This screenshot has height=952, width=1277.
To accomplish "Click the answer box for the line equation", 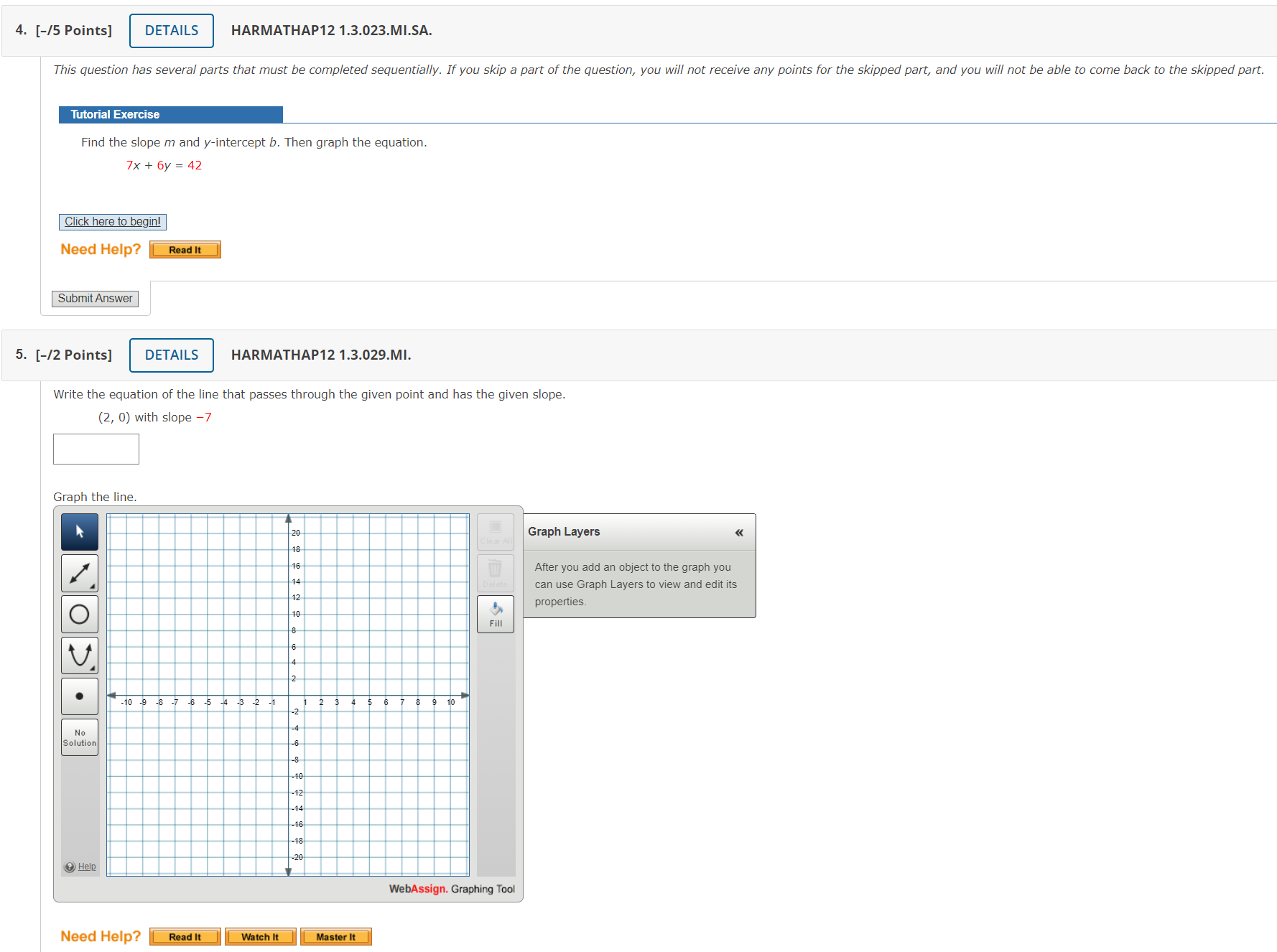I will pos(96,449).
